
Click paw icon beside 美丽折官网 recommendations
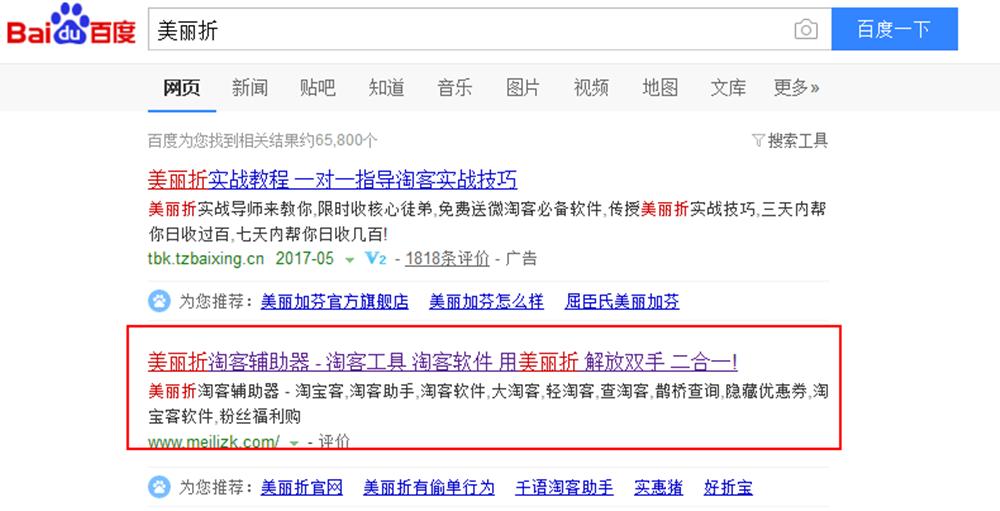click(x=159, y=488)
